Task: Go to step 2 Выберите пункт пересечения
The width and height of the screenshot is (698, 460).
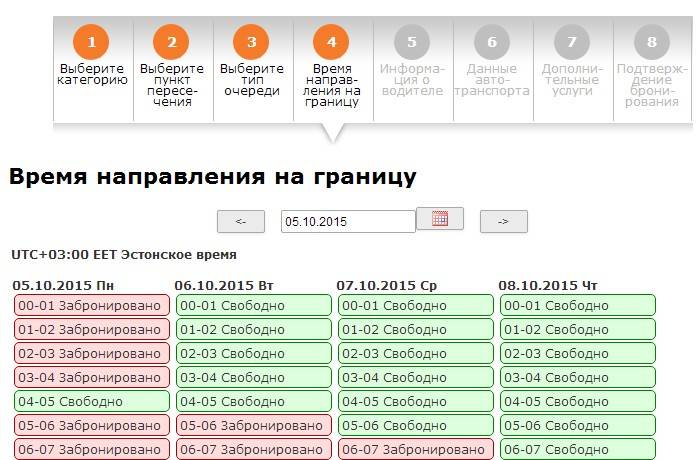Action: (172, 70)
